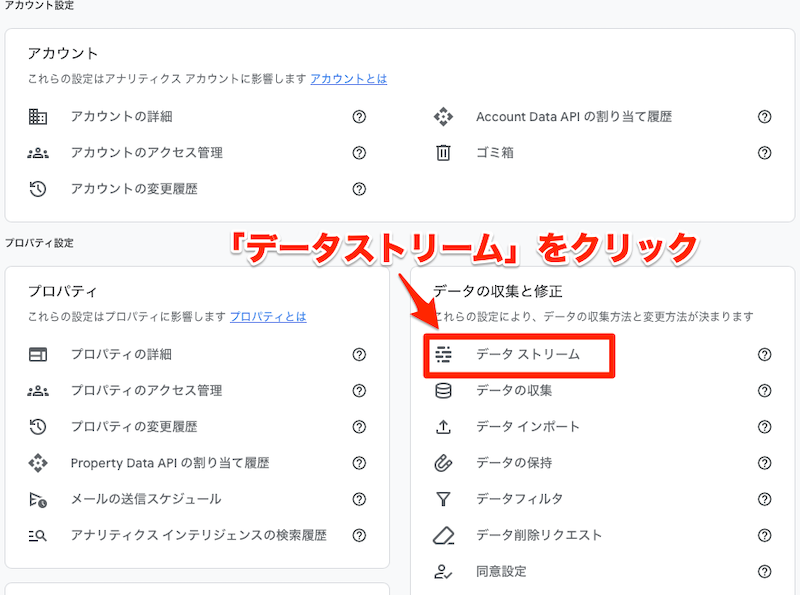
Task: Open アナリティクス インテリジェンスの検索履歴 entry
Action: [x=198, y=535]
